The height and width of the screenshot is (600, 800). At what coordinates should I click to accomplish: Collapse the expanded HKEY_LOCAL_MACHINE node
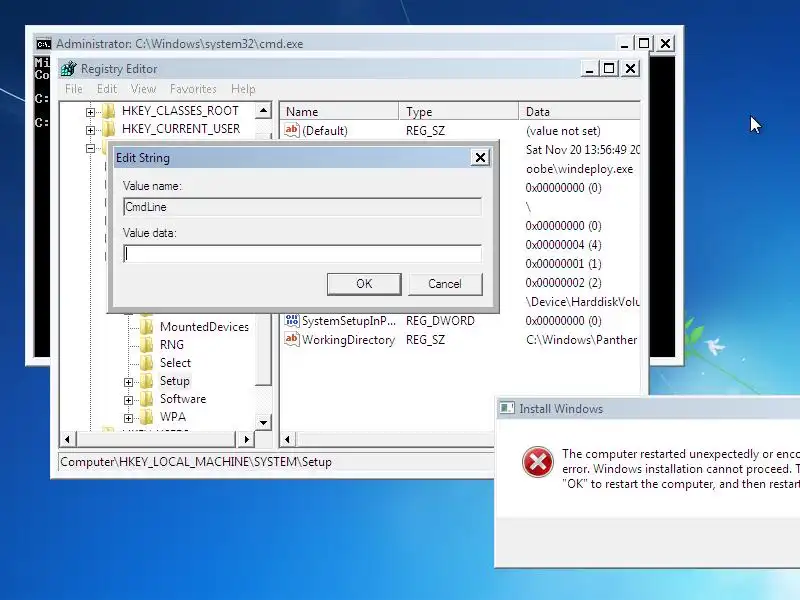[x=90, y=148]
